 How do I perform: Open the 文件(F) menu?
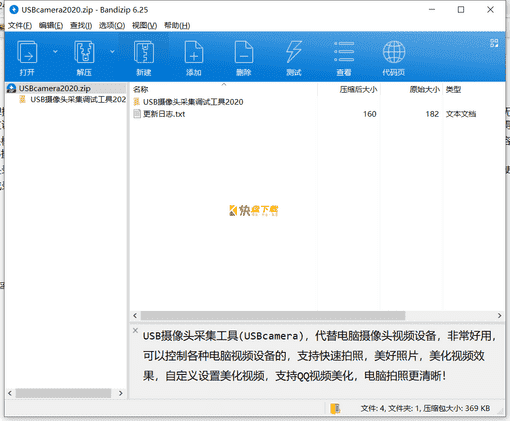(20, 25)
